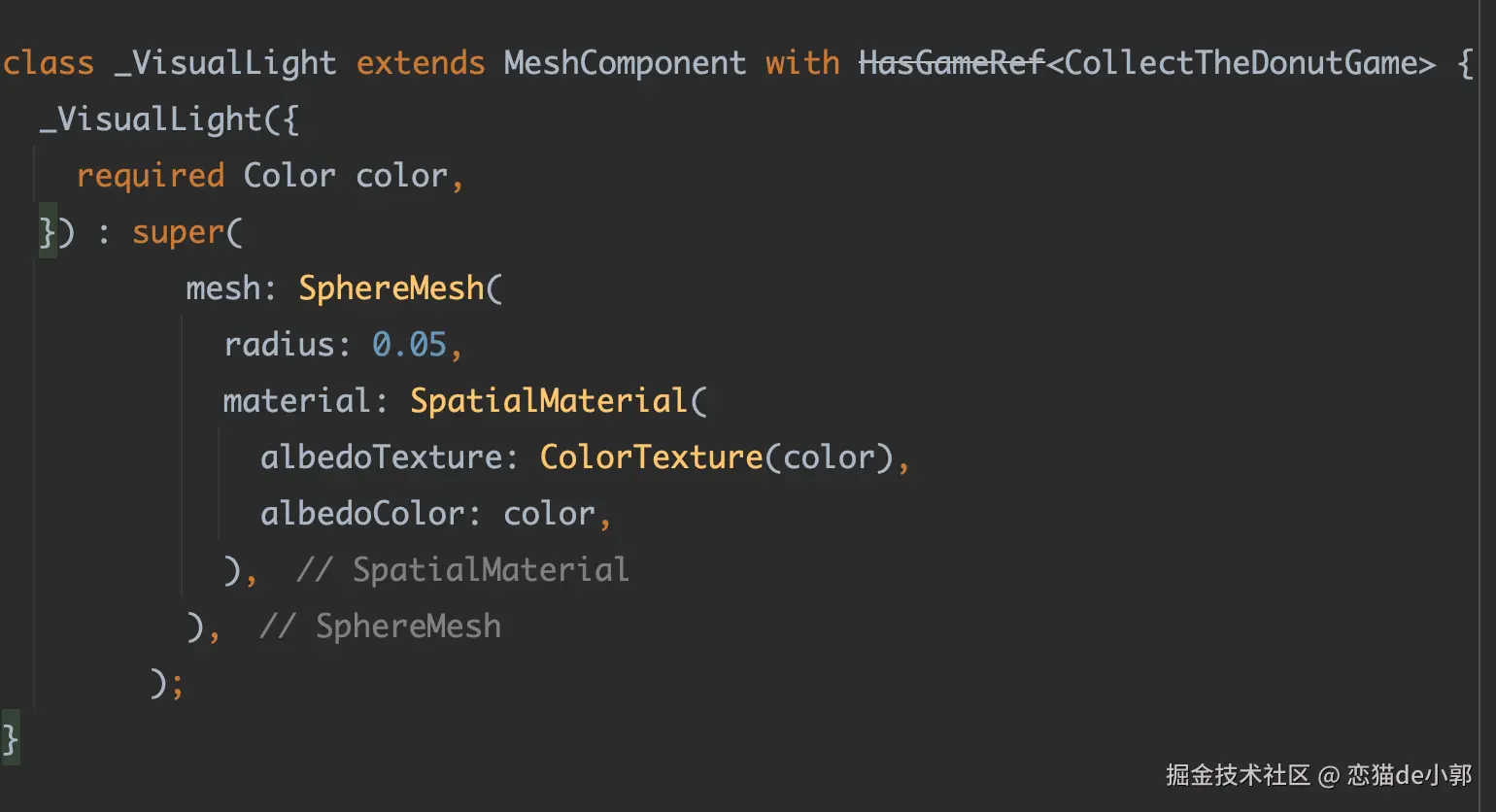The height and width of the screenshot is (812, 1496).
Task: Click the SphereMesh constructor call
Action: [391, 288]
